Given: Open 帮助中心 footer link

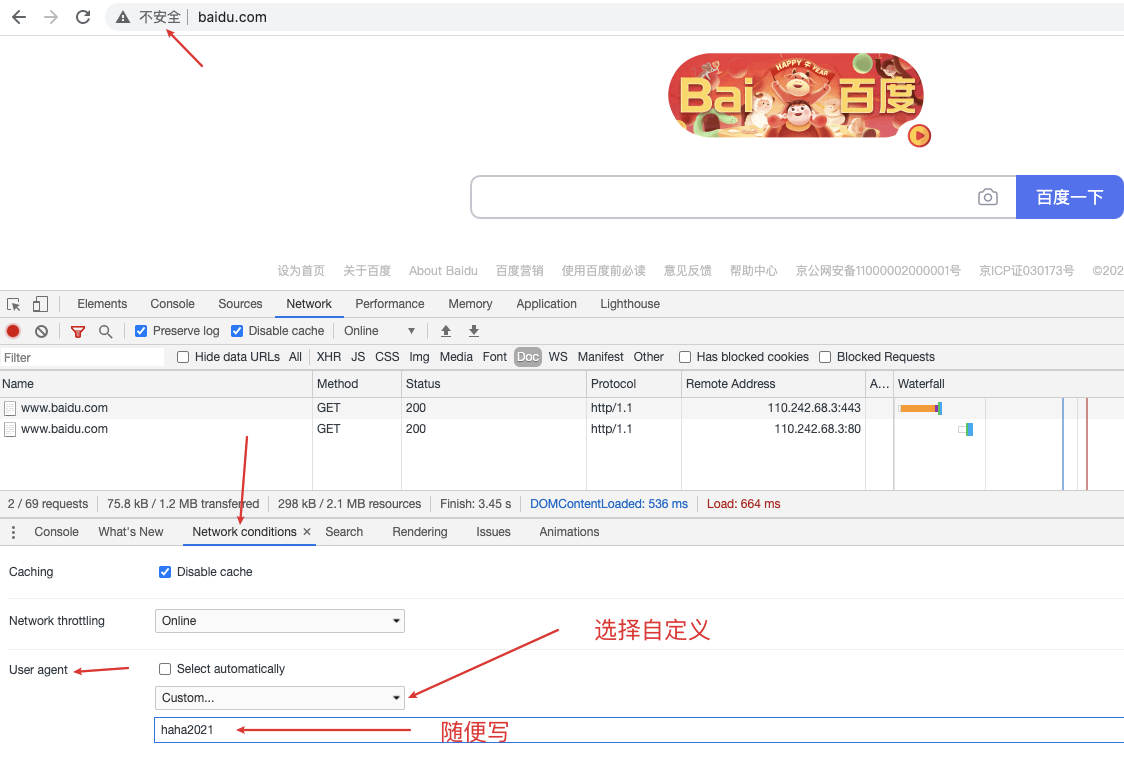Looking at the screenshot, I should pos(753,271).
